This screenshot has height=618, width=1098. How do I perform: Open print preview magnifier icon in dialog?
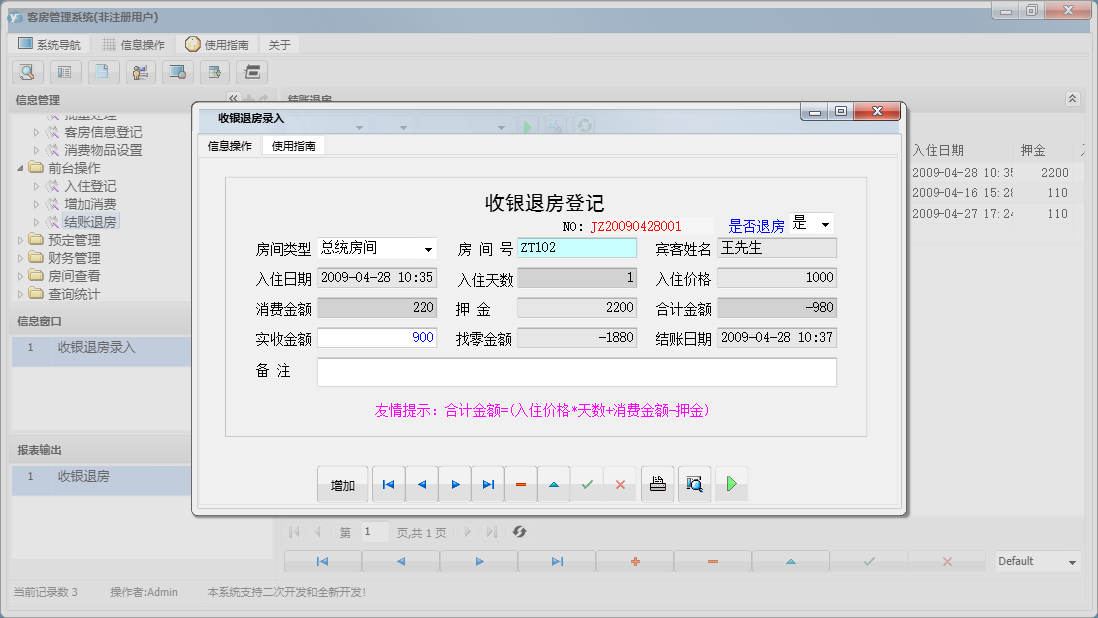[x=693, y=485]
